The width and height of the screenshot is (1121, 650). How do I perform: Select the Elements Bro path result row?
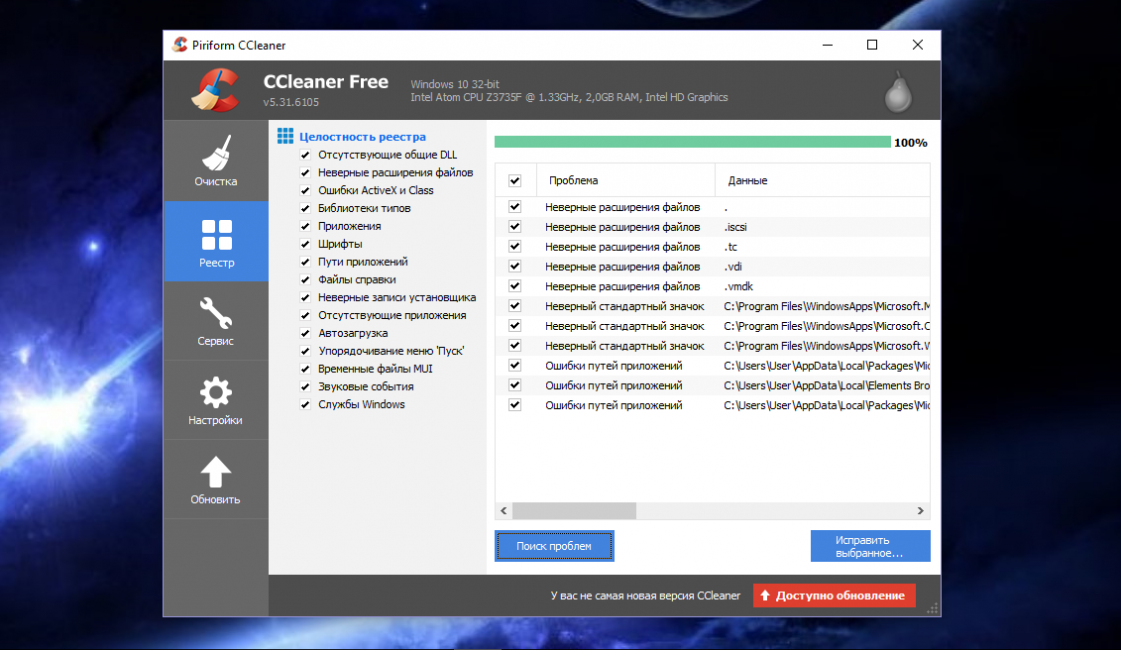(x=712, y=385)
